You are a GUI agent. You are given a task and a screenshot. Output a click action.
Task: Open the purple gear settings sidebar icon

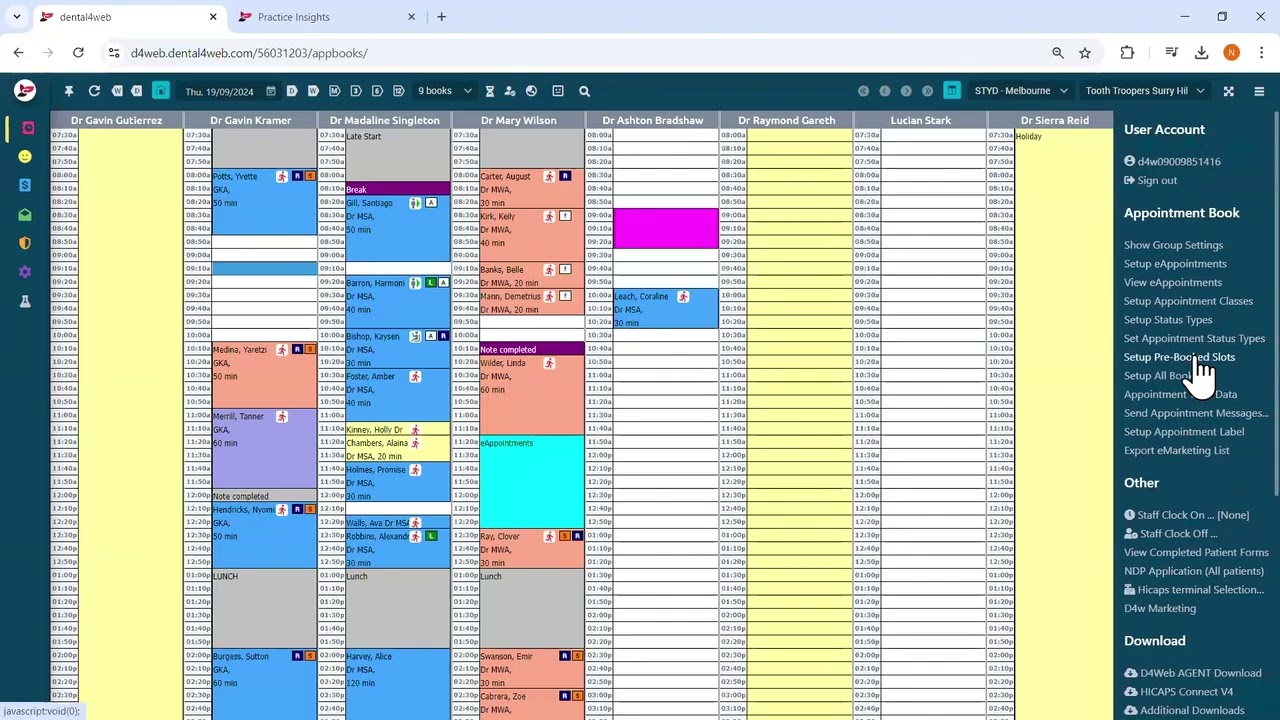25,272
